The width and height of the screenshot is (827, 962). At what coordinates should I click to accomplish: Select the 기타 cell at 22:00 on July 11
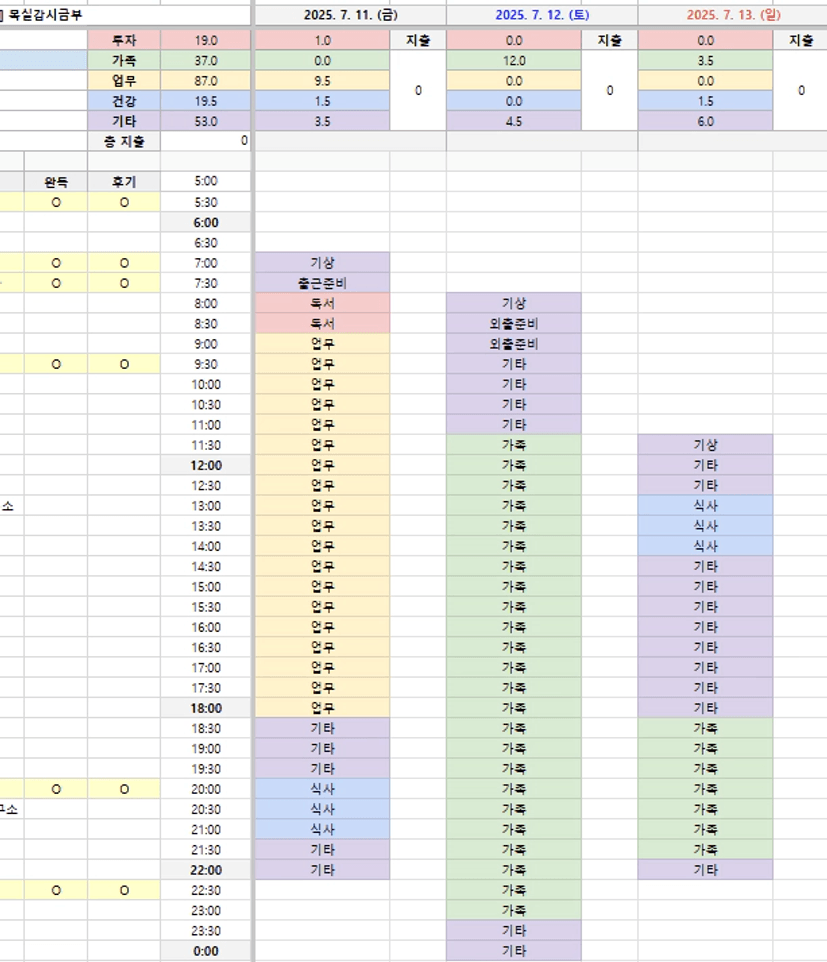(322, 871)
